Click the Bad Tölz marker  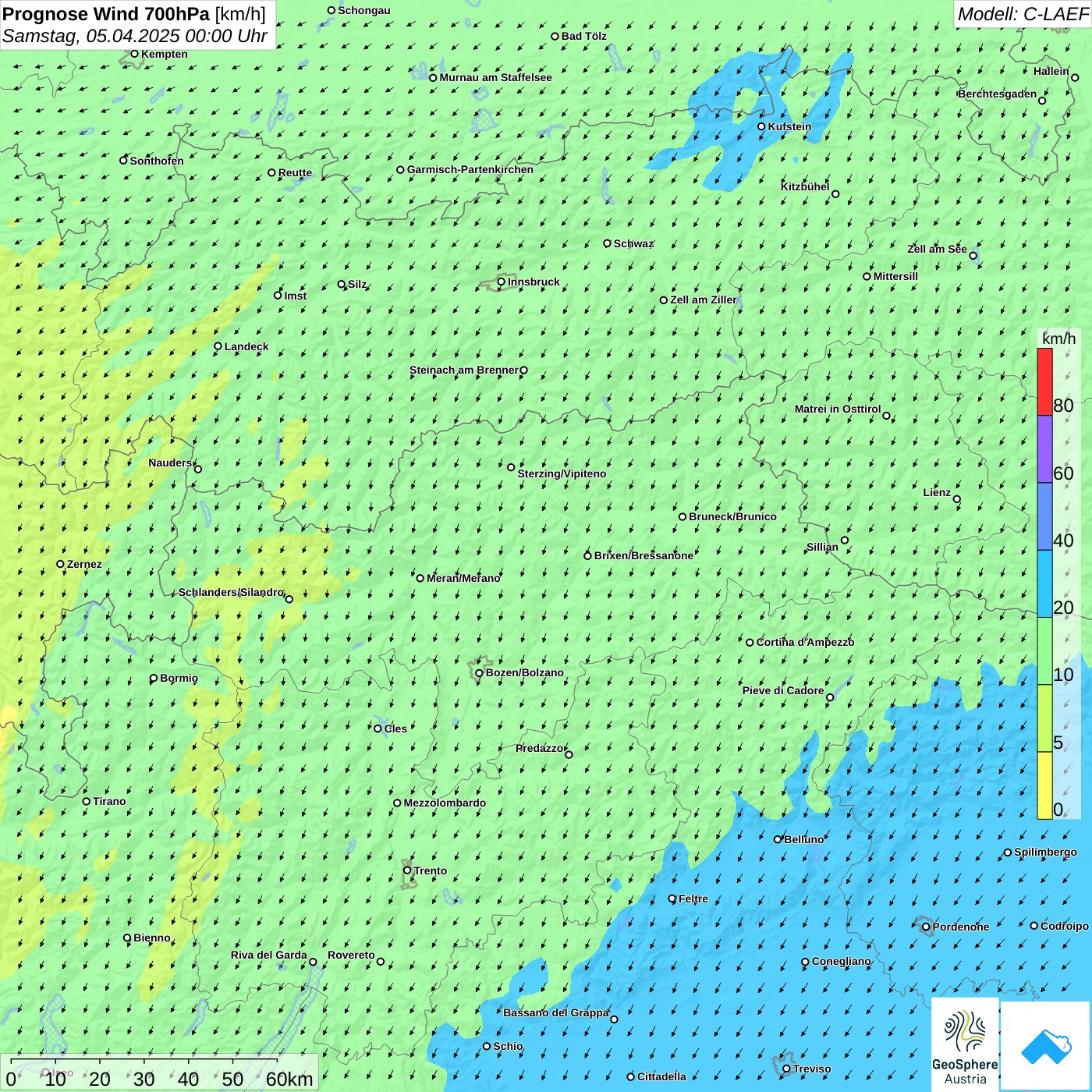(555, 36)
